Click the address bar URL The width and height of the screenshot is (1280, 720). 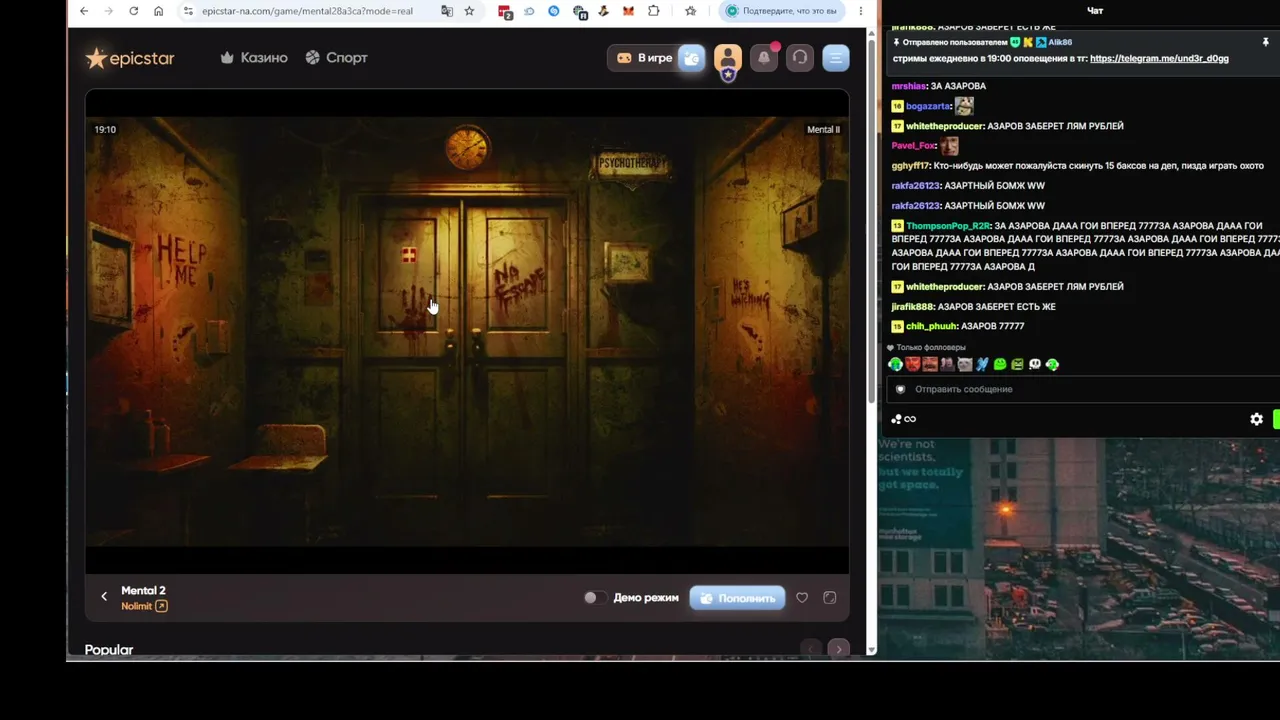[307, 11]
